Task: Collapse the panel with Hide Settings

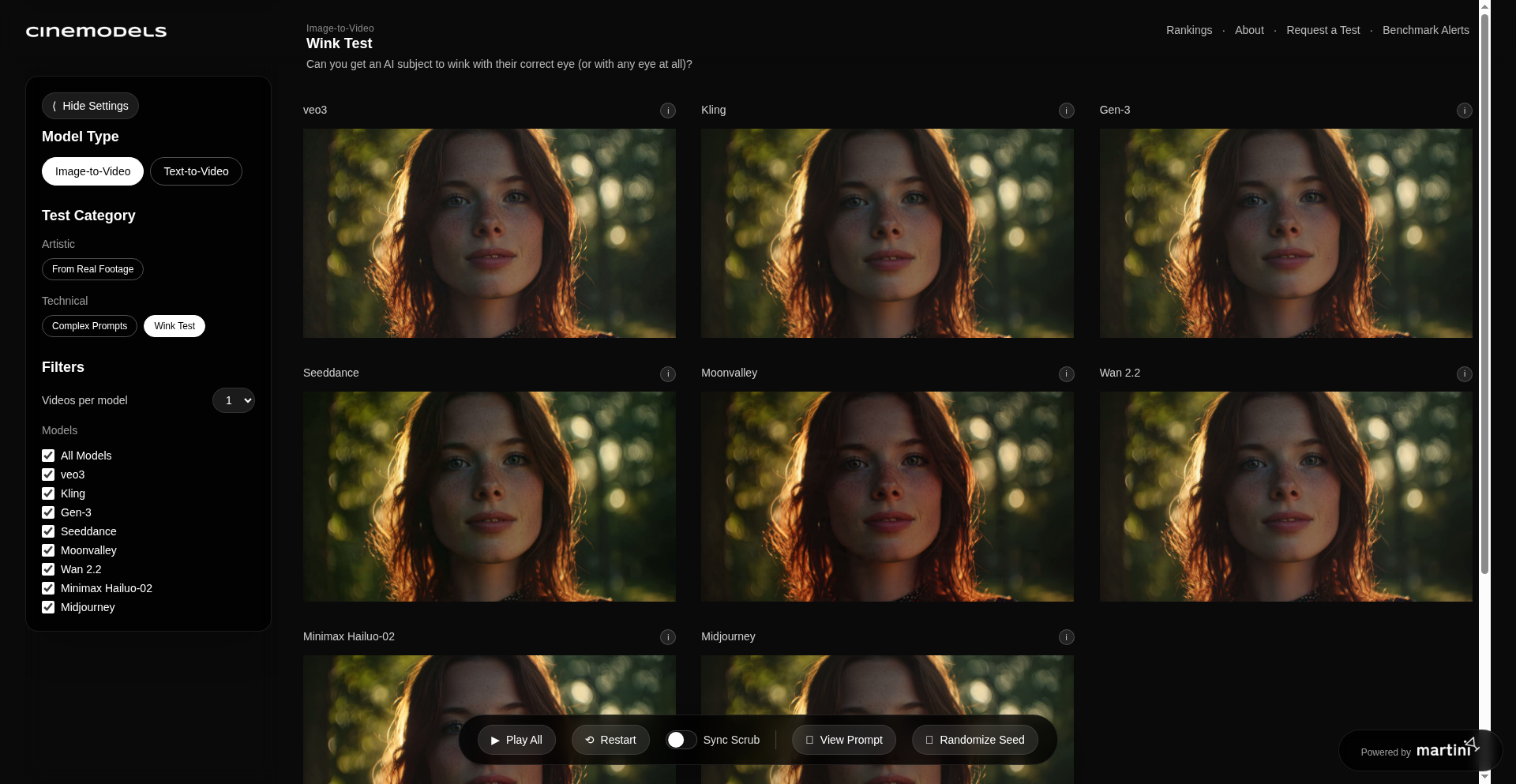Action: [90, 106]
